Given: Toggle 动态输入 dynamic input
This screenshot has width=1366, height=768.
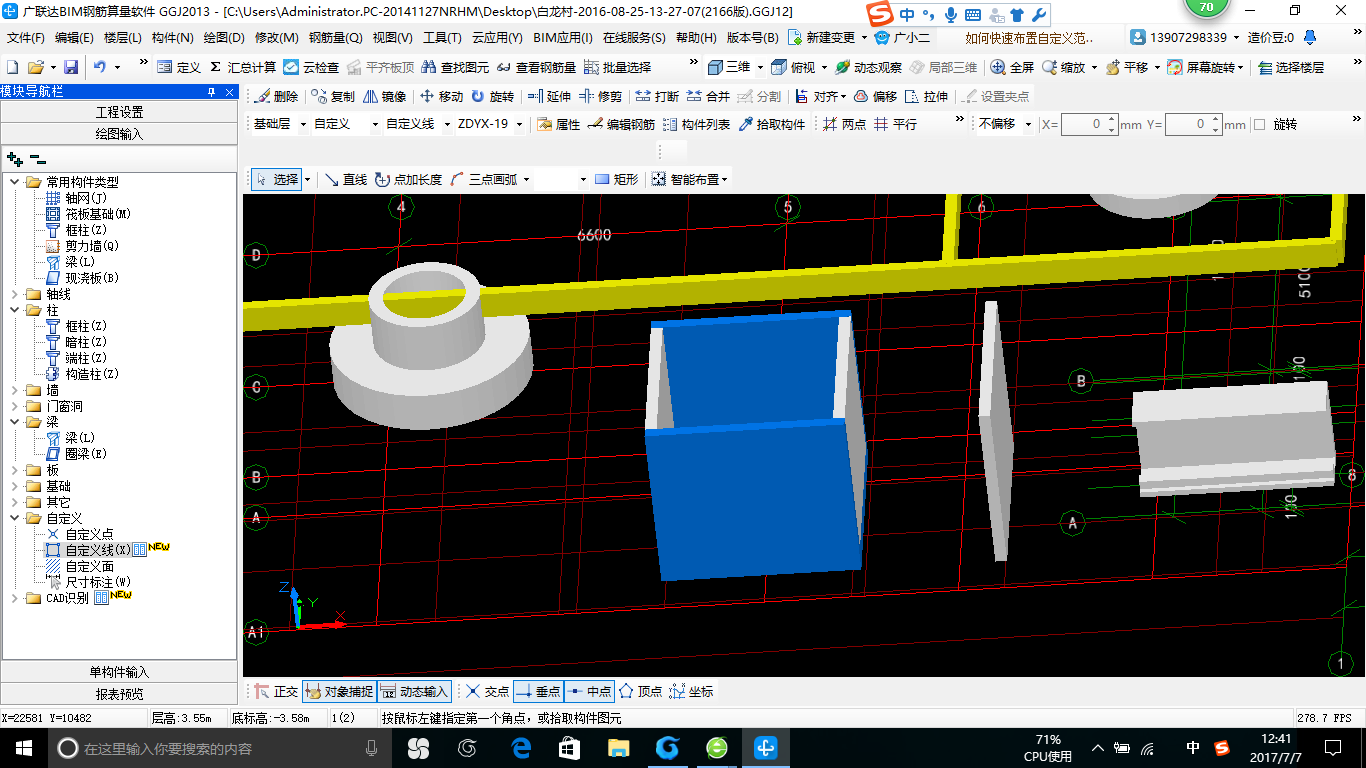Looking at the screenshot, I should (x=414, y=691).
